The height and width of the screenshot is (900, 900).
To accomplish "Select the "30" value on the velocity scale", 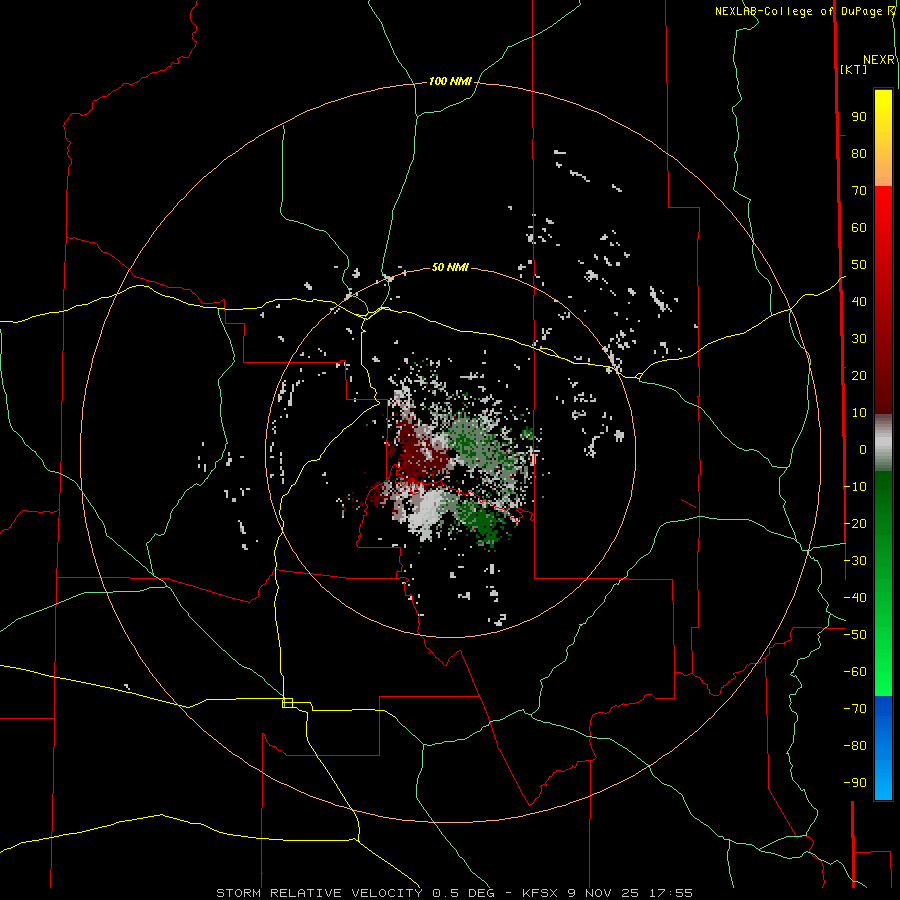I will [x=859, y=339].
